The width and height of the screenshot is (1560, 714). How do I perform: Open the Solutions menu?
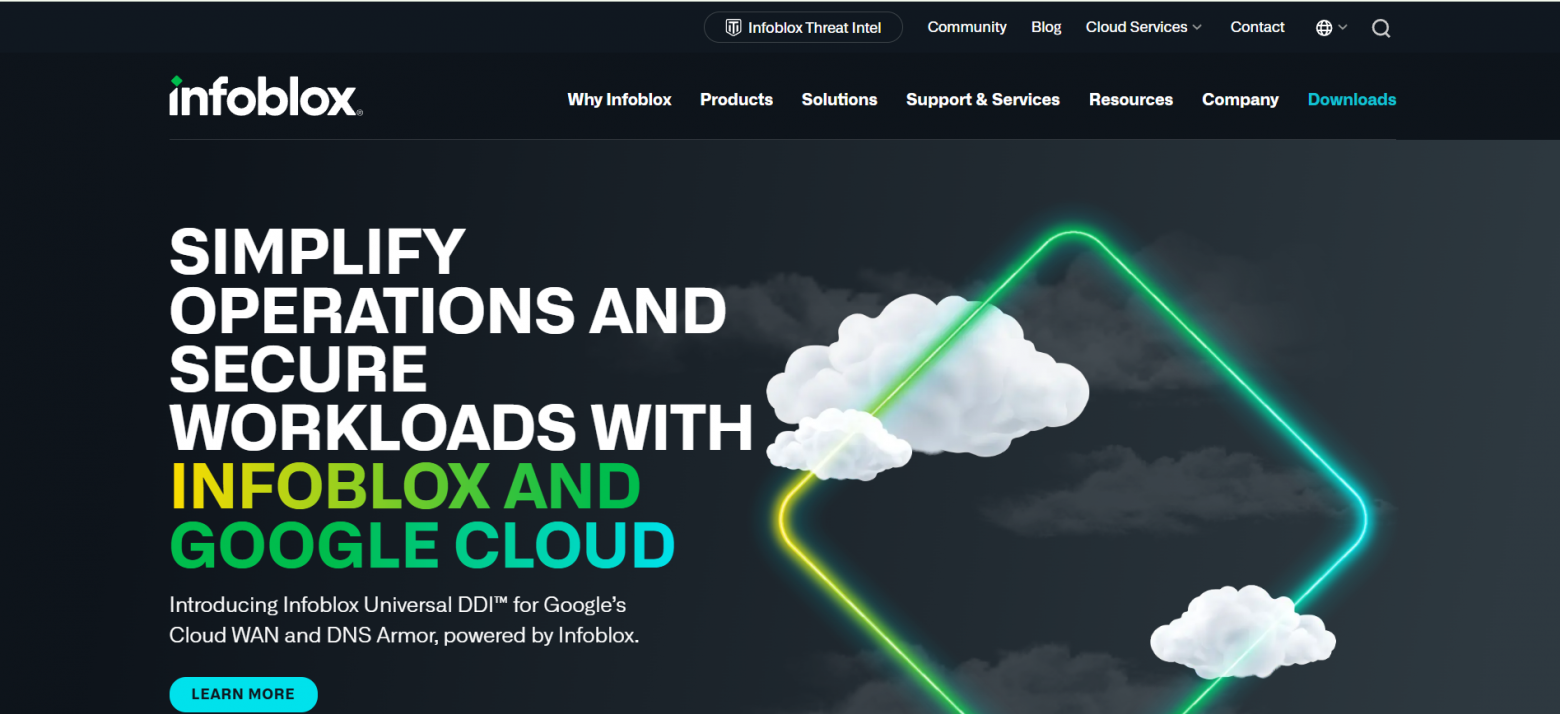[x=839, y=99]
